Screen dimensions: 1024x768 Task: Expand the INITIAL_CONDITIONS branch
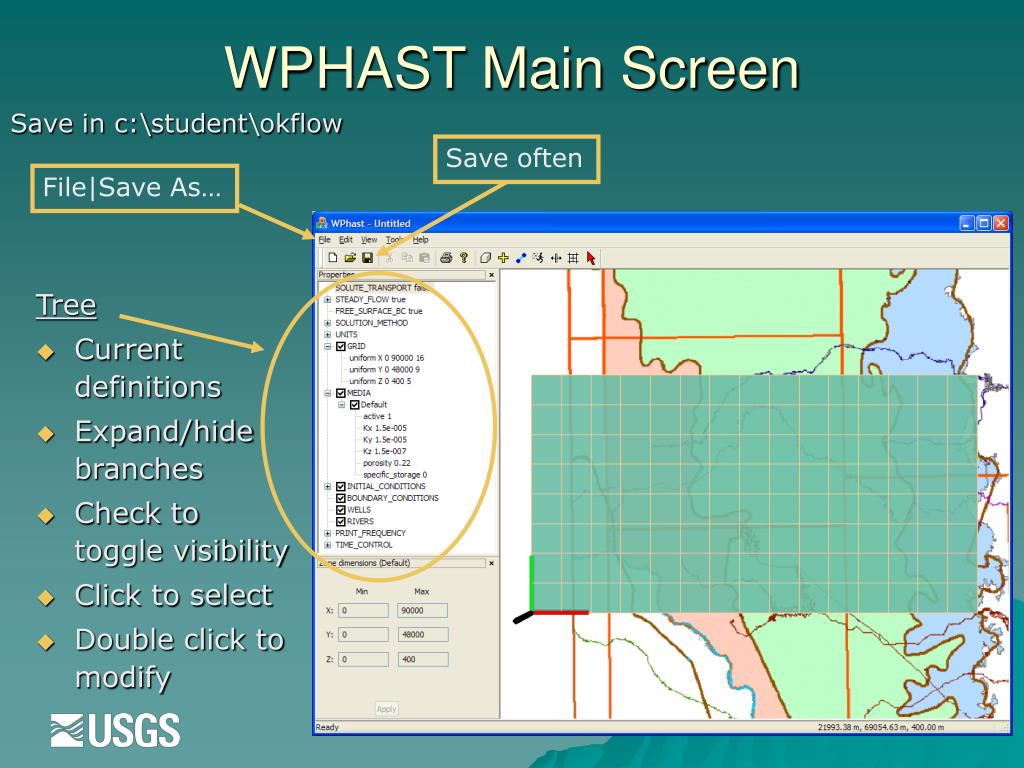click(x=328, y=487)
